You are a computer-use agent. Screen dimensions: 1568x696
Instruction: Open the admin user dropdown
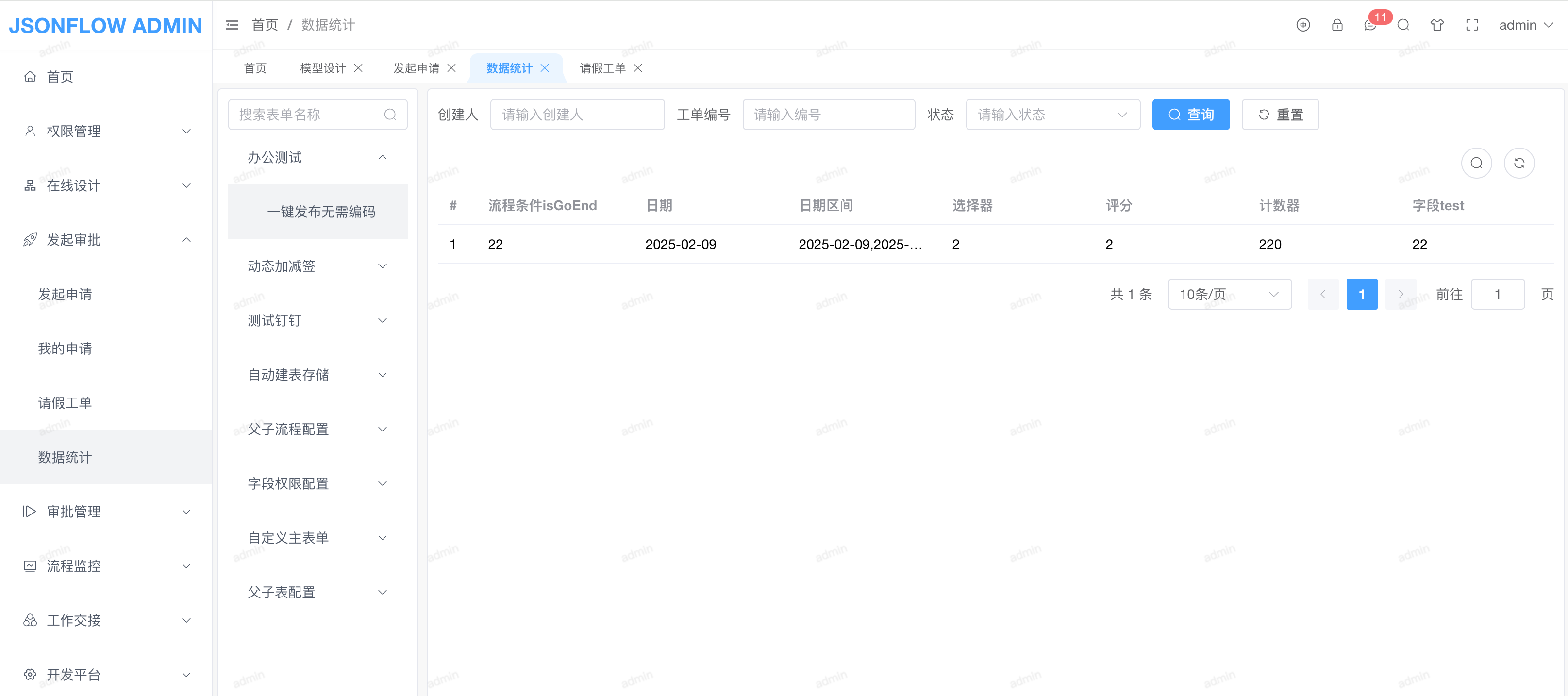pos(1525,25)
